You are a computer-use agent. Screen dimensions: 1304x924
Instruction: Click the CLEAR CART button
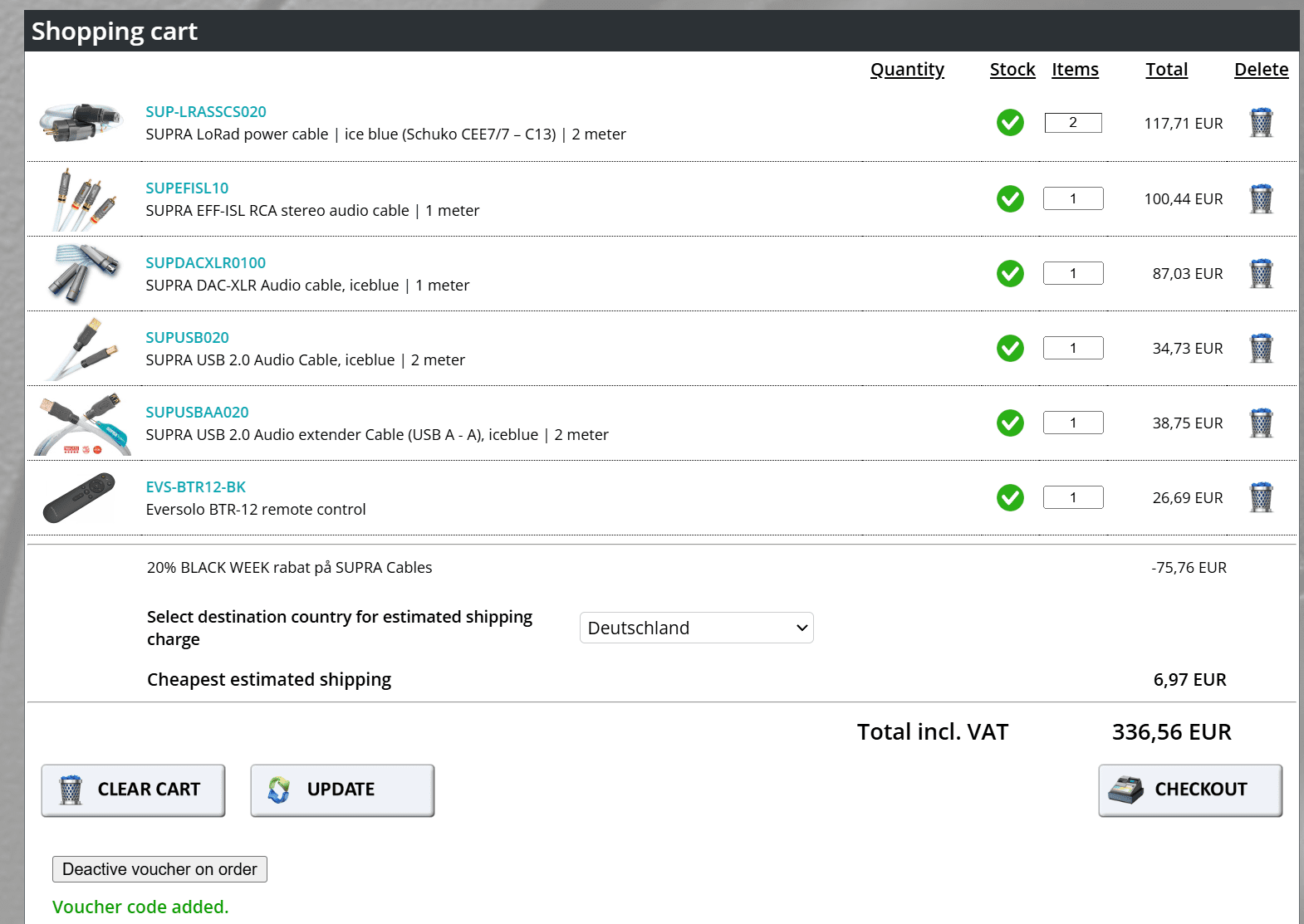pyautogui.click(x=134, y=790)
